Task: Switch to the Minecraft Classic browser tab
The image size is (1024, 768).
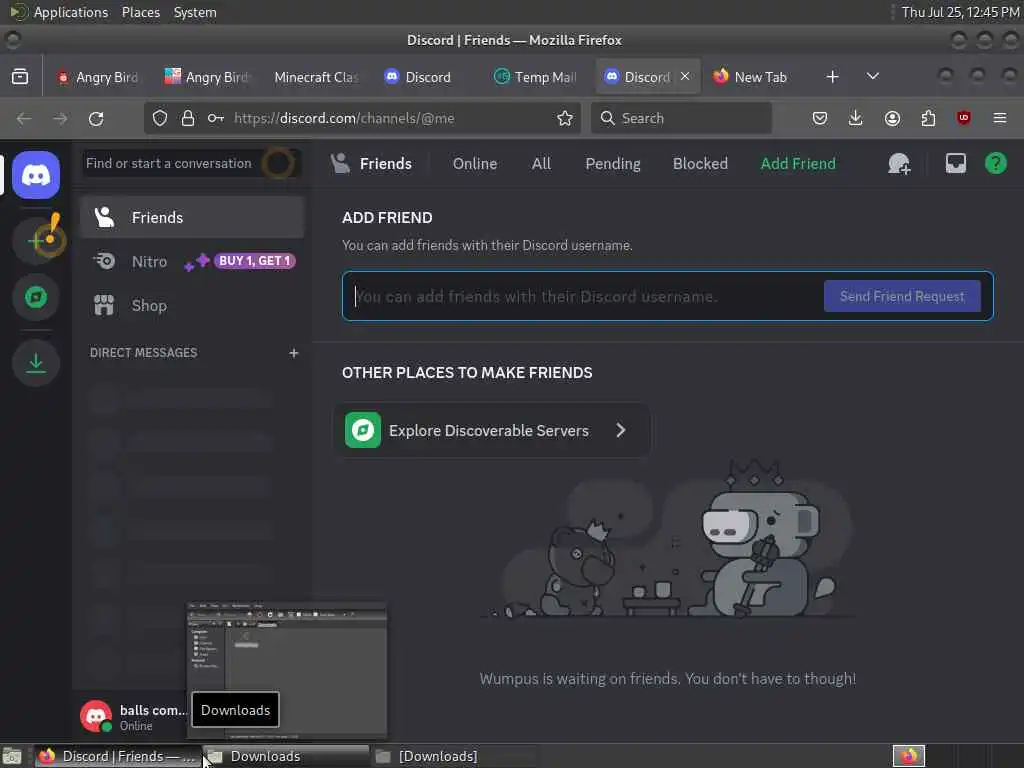Action: coord(316,77)
